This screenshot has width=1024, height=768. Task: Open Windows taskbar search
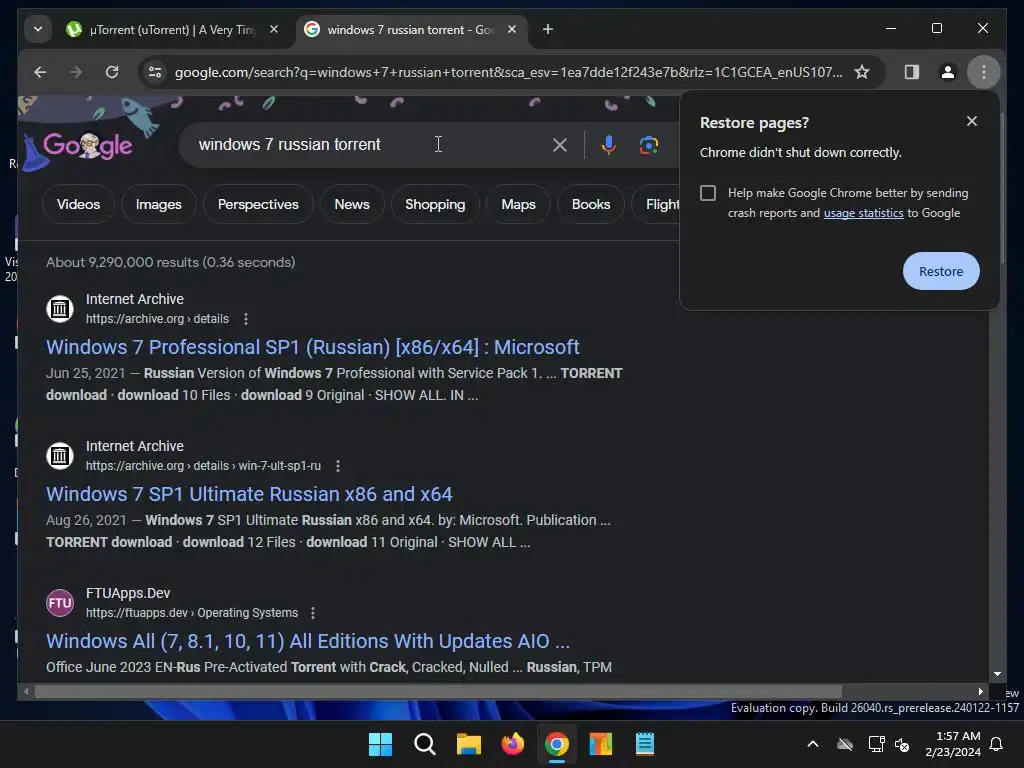click(424, 744)
